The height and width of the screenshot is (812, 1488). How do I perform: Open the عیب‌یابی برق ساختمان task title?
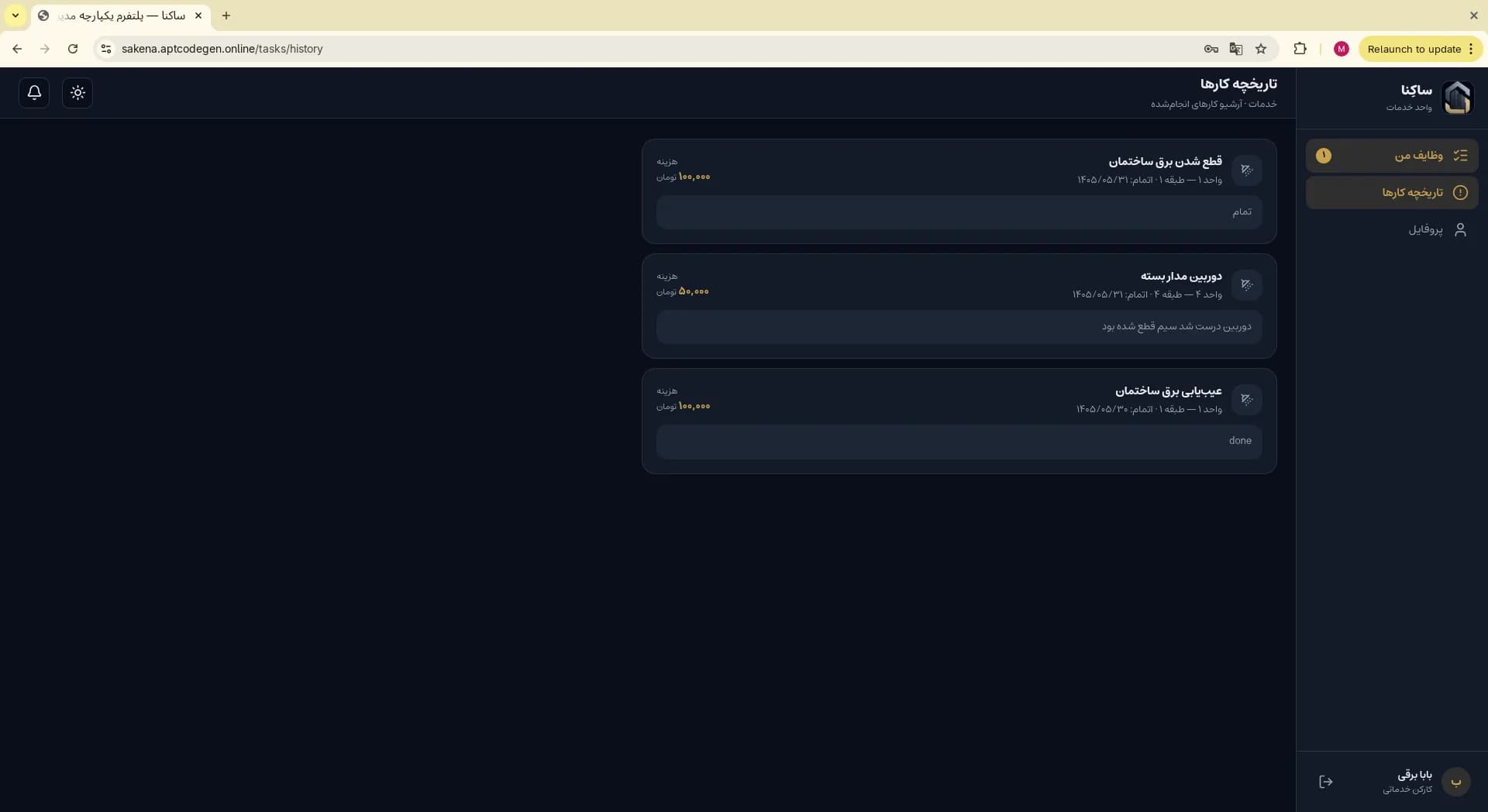click(1169, 391)
